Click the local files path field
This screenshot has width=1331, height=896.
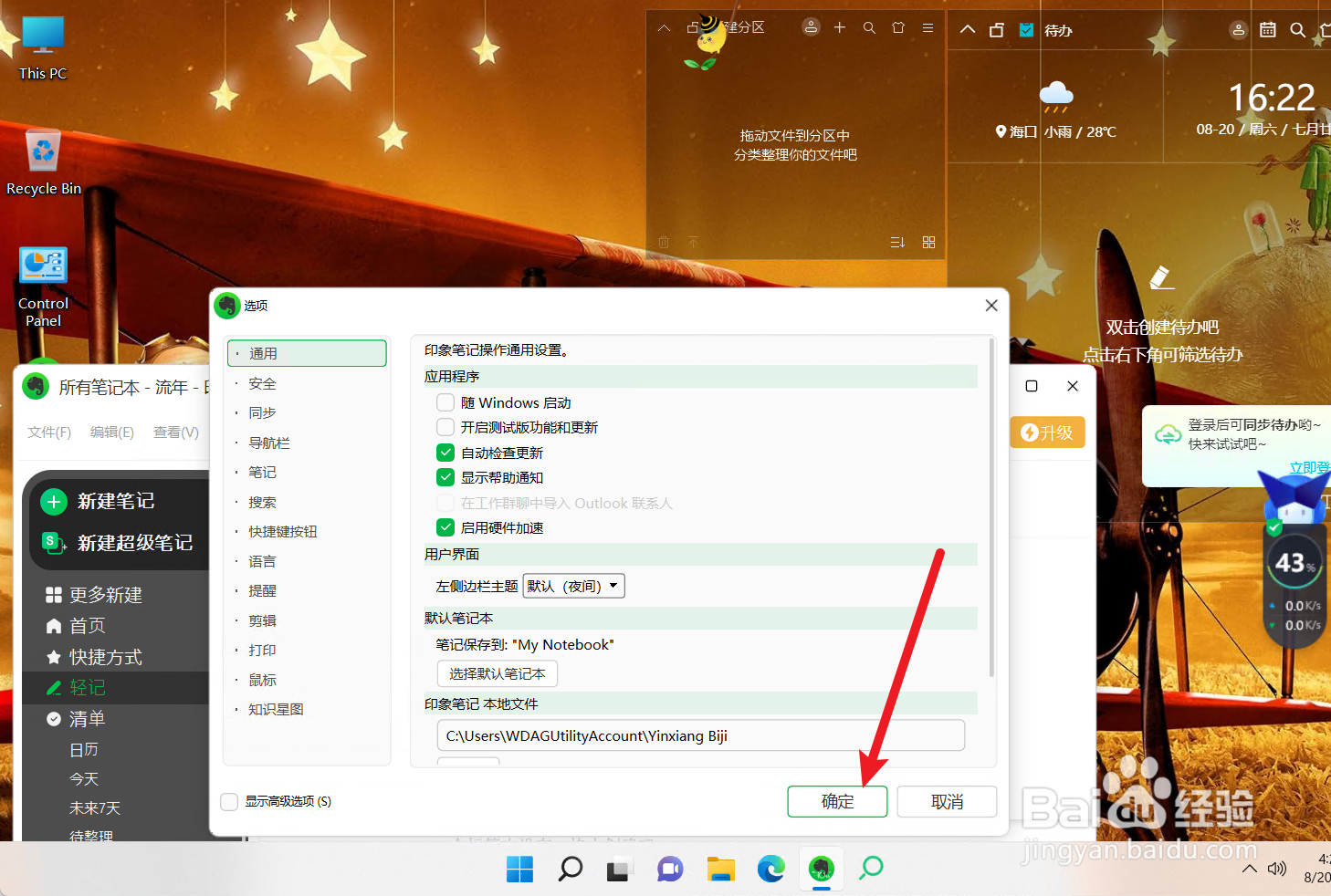pyautogui.click(x=701, y=735)
